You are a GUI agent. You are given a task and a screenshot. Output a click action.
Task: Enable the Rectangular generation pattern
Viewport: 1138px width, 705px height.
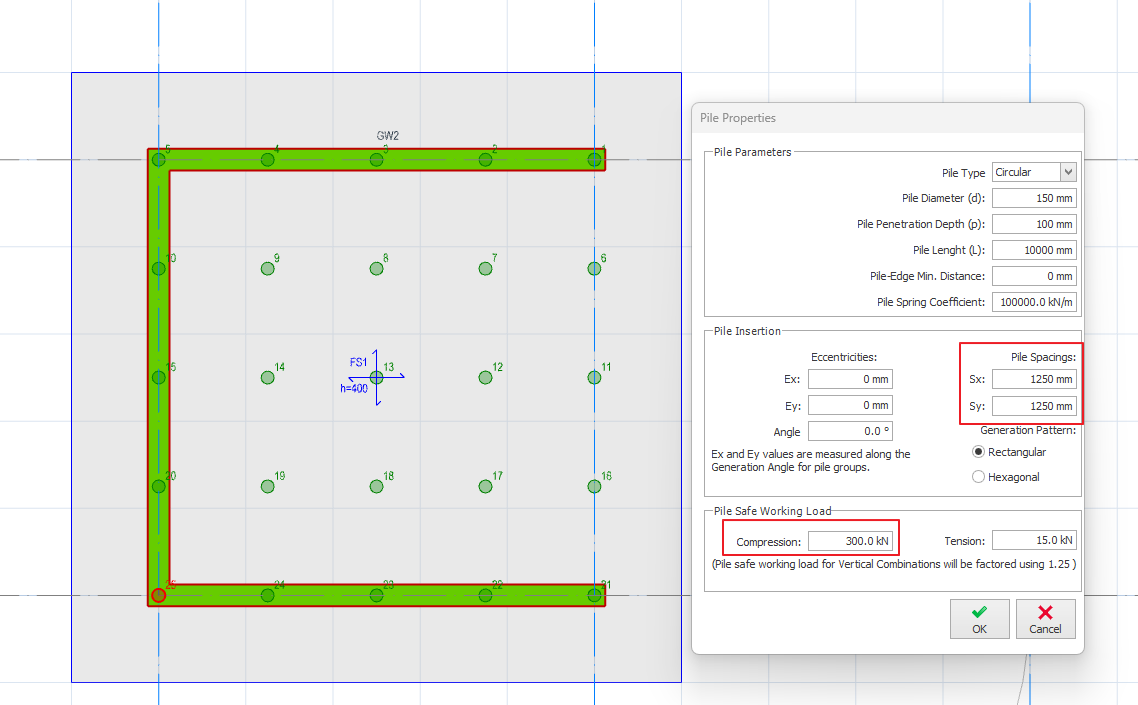978,452
